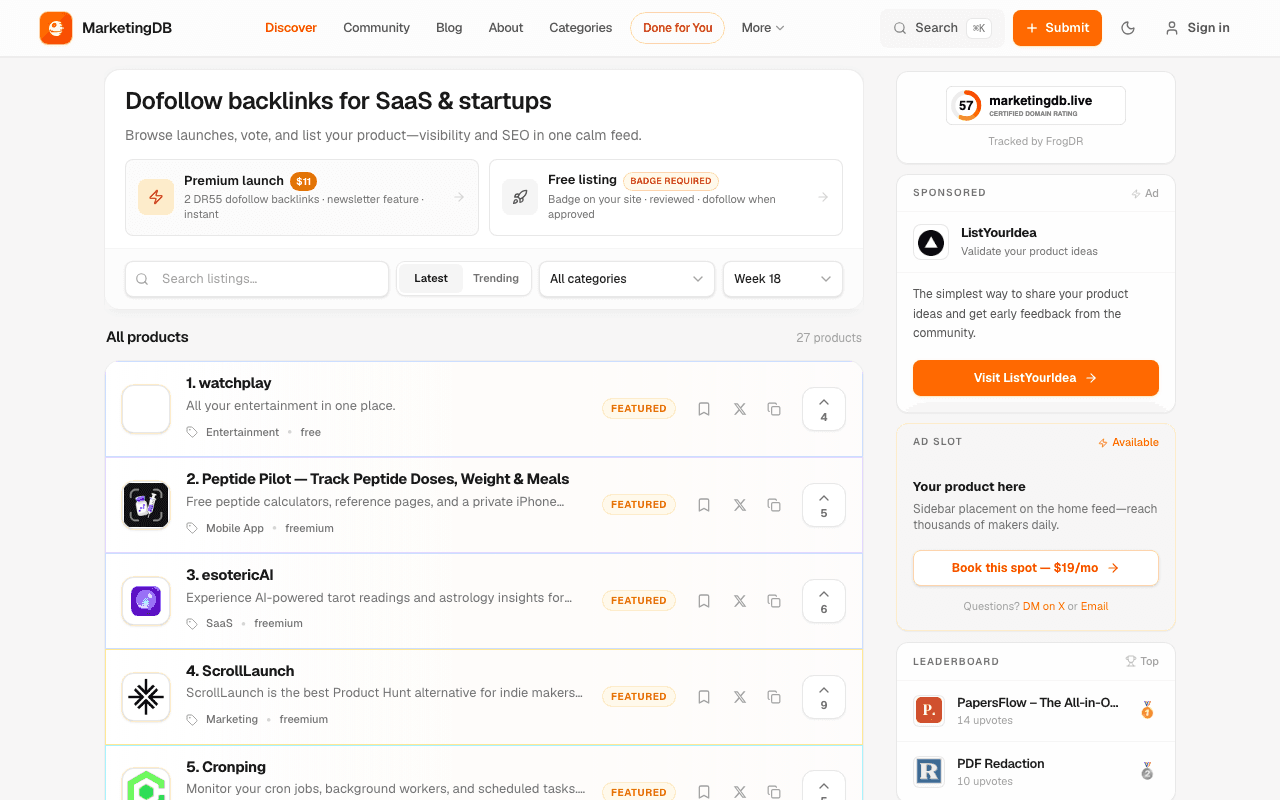Click the Premium launch lightning icon
This screenshot has height=800, width=1280.
156,198
